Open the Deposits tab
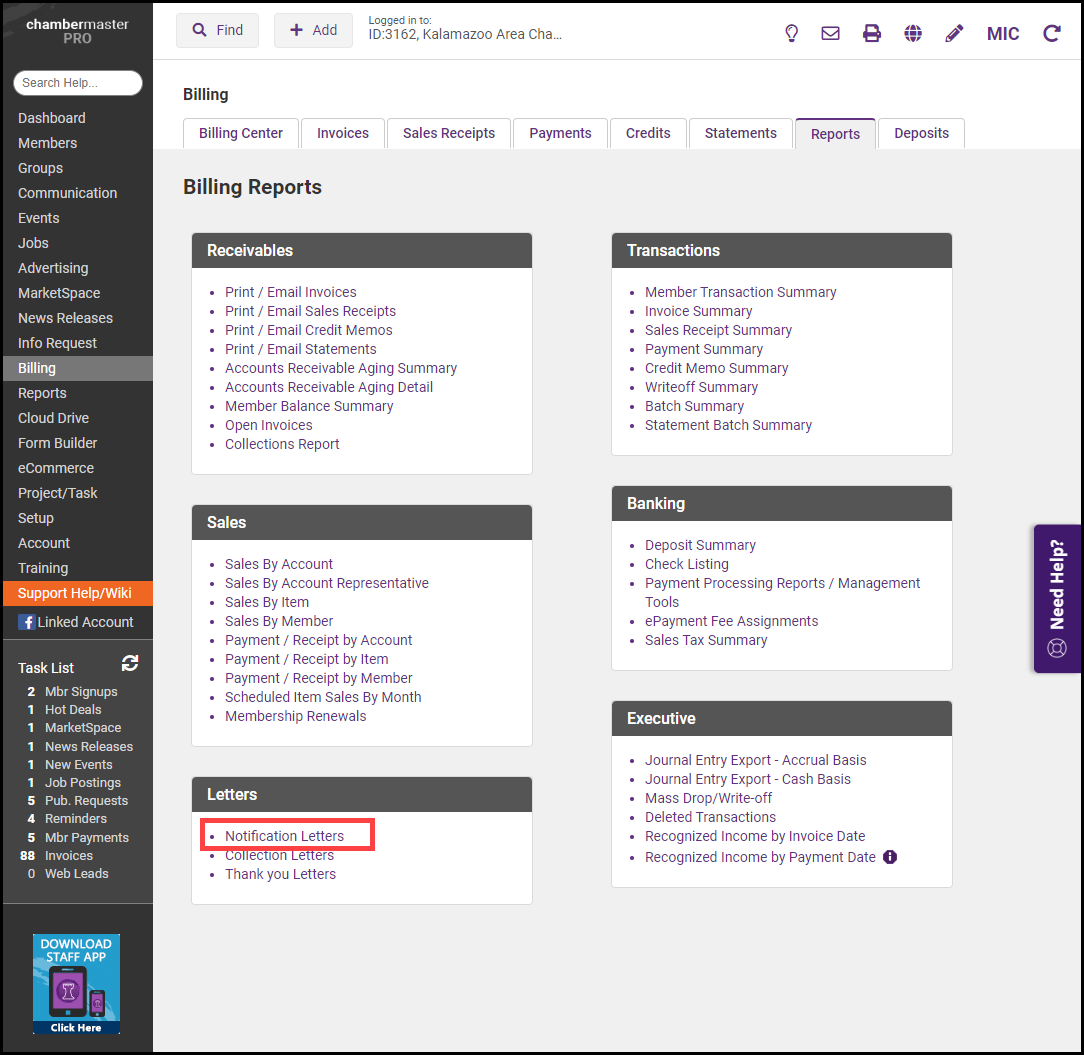Image resolution: width=1084 pixels, height=1055 pixels. (x=921, y=133)
